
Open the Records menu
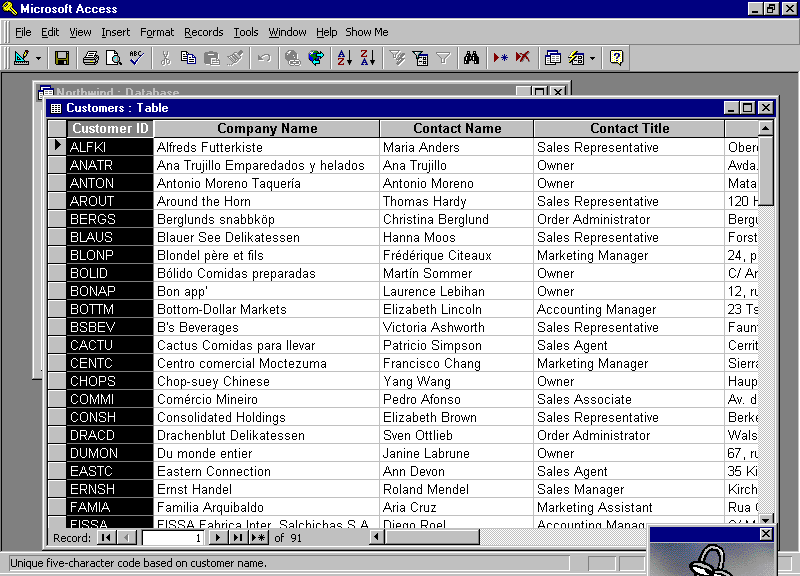203,32
